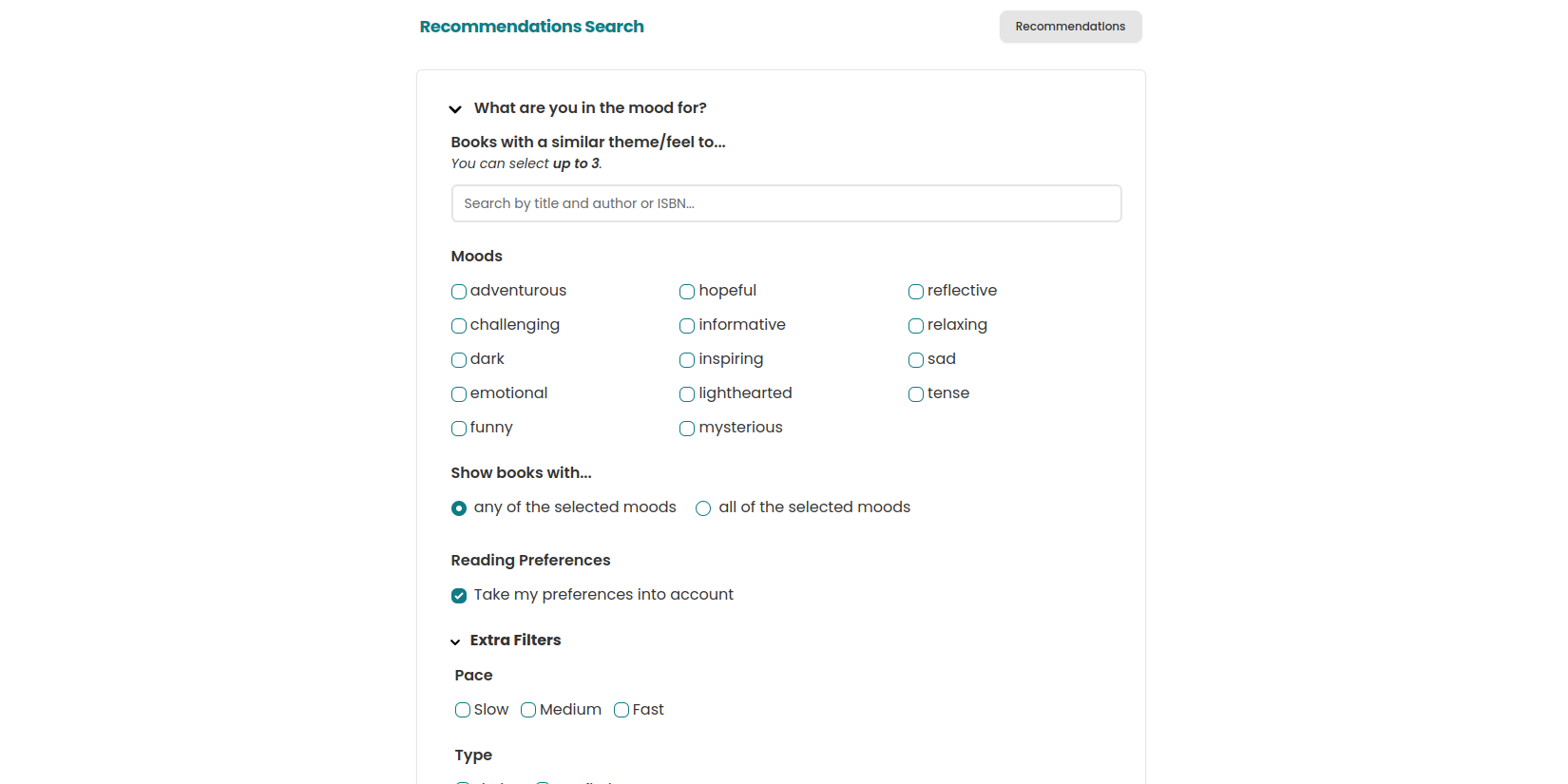Image resolution: width=1568 pixels, height=784 pixels.
Task: Uncheck "Take my preferences into account"
Action: (459, 596)
